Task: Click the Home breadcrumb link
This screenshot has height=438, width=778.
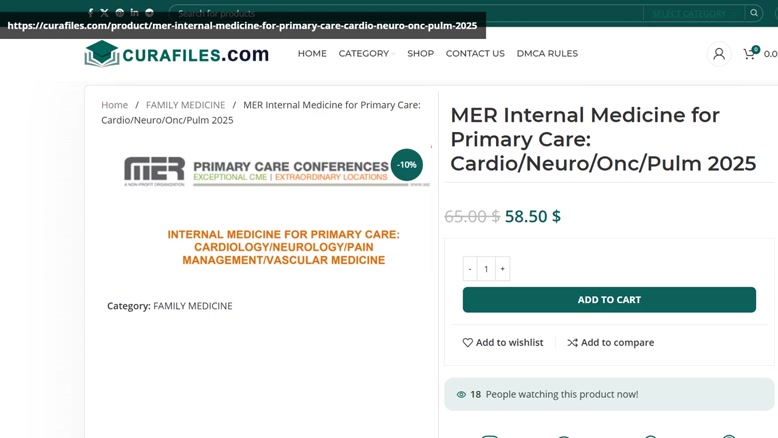Action: pos(115,105)
